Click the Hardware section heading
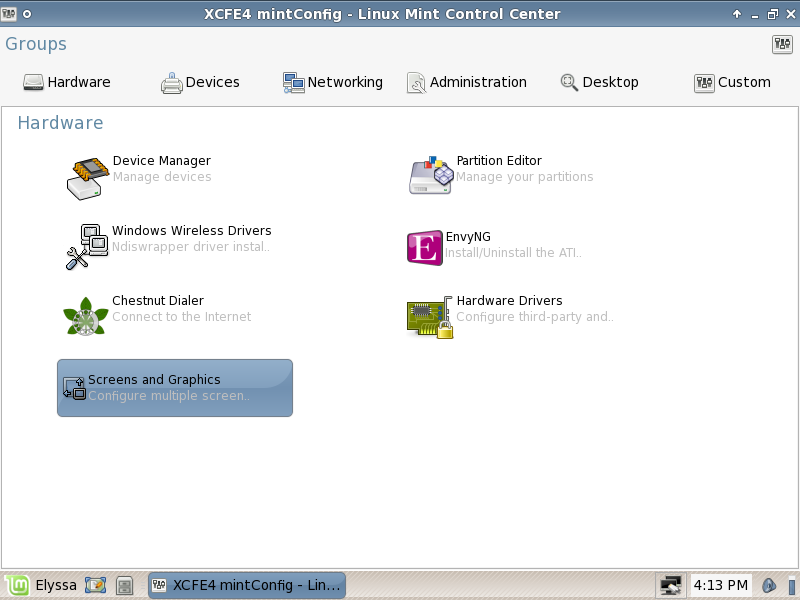Viewport: 800px width, 600px height. click(60, 123)
